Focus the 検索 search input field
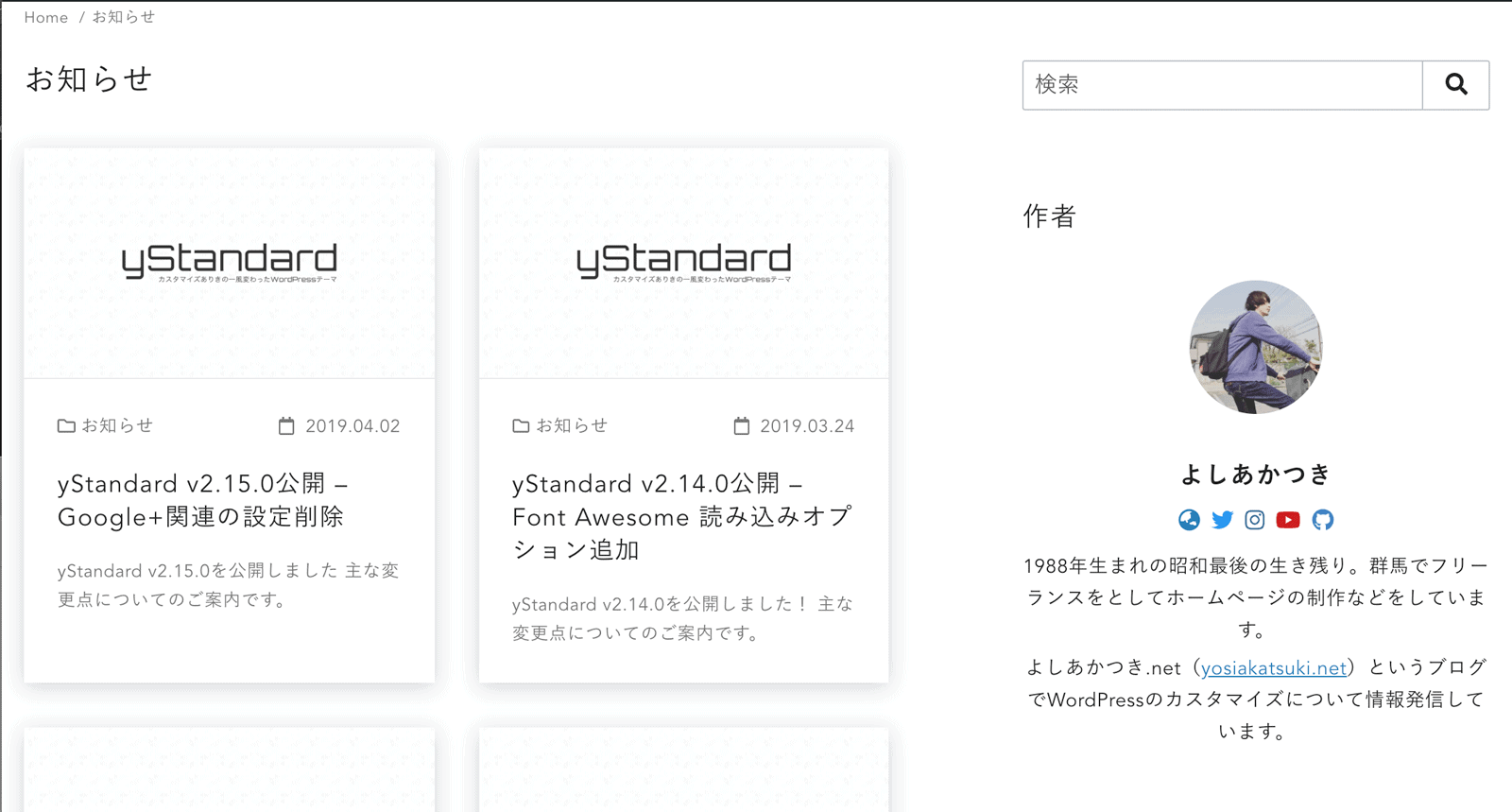The image size is (1512, 812). point(1223,85)
